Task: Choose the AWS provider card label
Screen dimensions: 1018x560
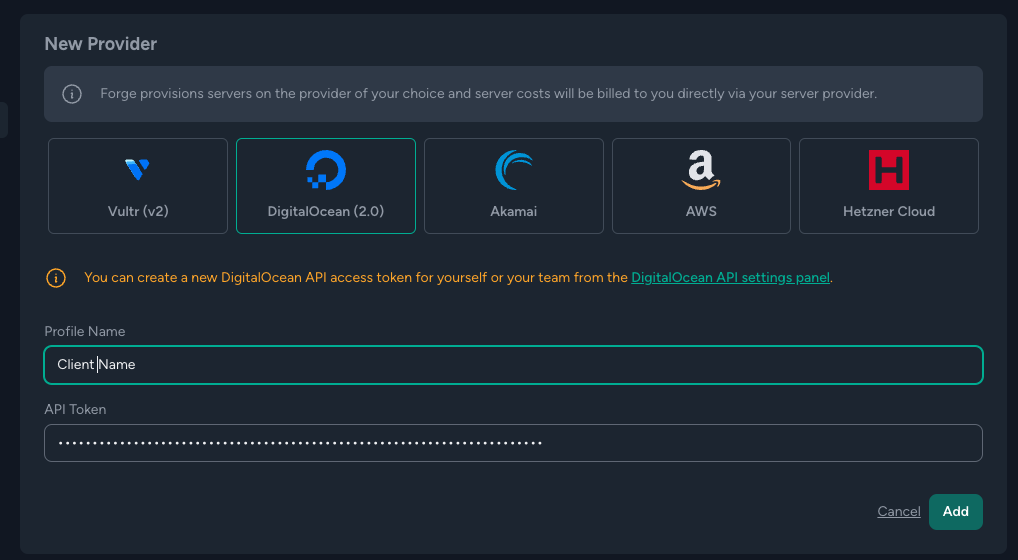Action: (701, 212)
